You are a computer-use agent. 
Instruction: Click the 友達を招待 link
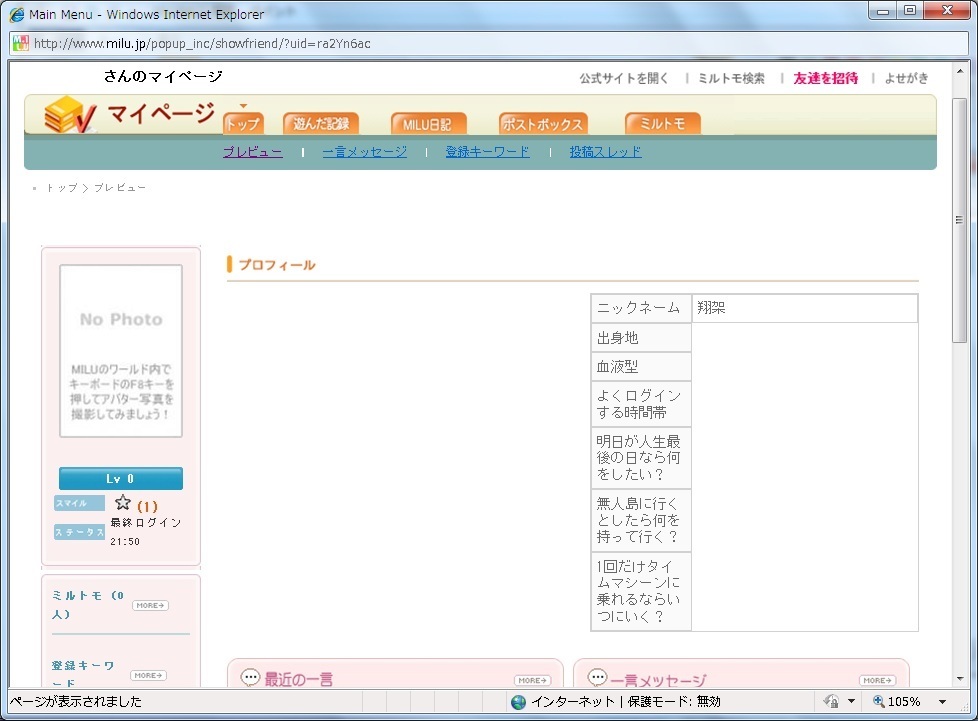(x=825, y=78)
